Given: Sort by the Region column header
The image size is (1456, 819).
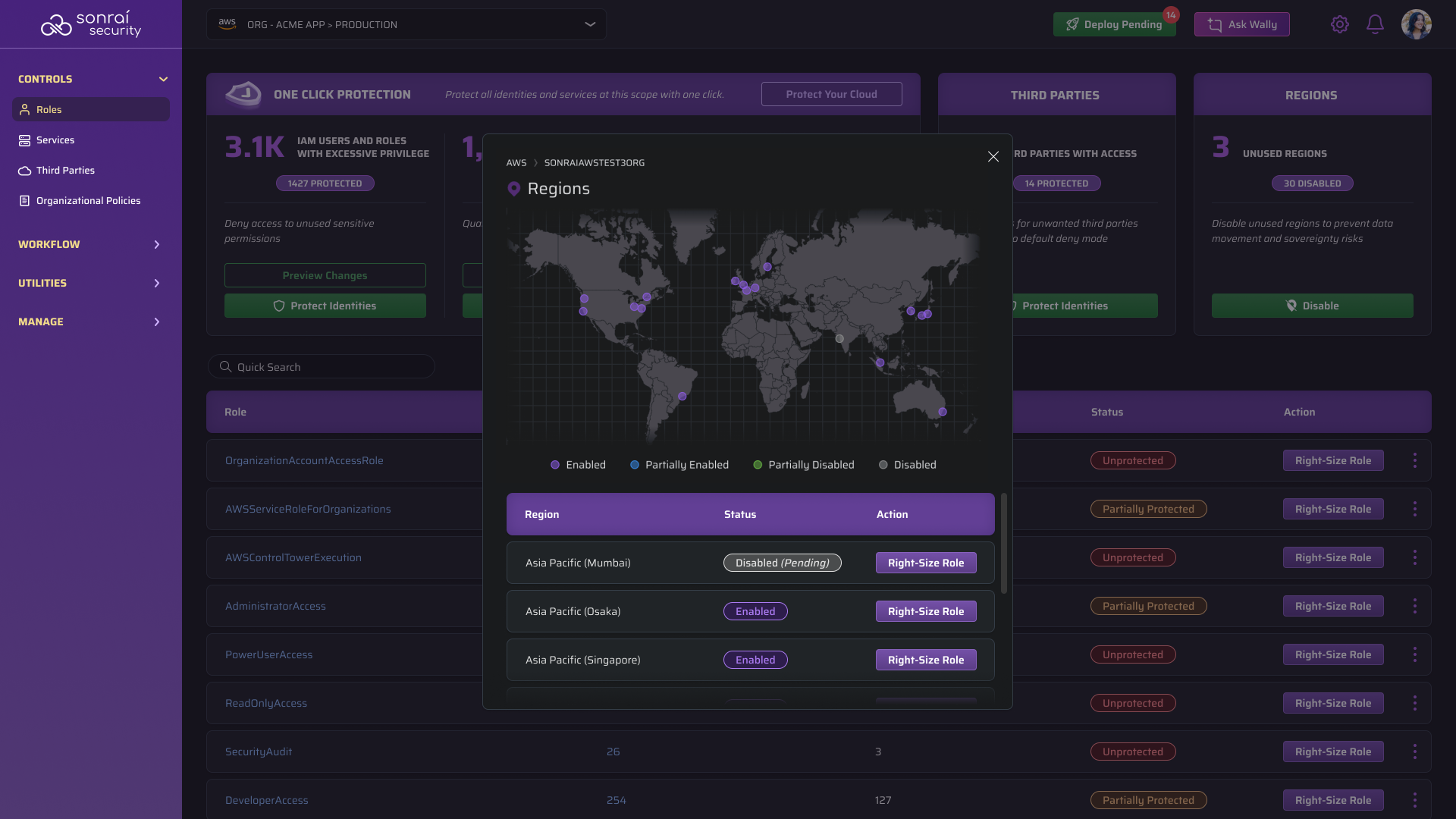Looking at the screenshot, I should pyautogui.click(x=541, y=514).
